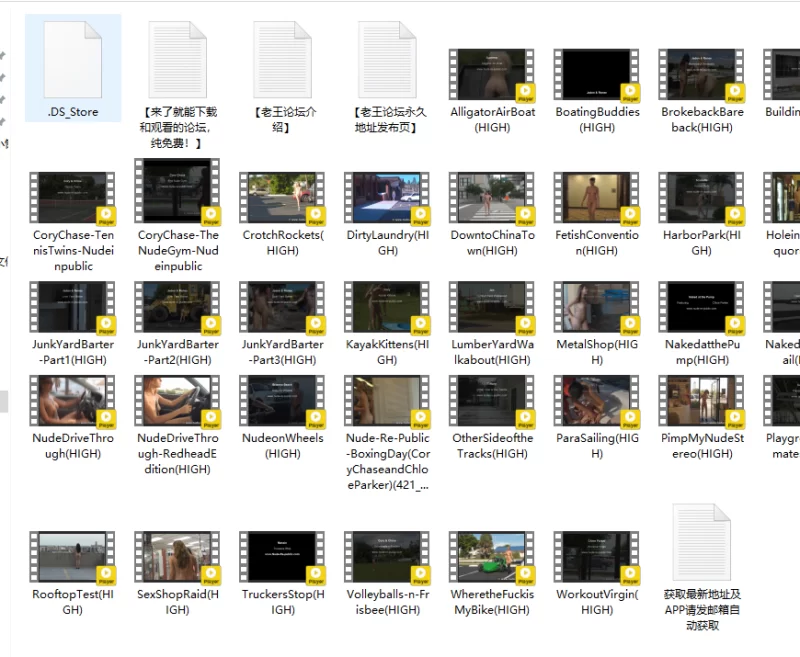This screenshot has height=657, width=800.
Task: Select the ParaSailing(HIGH) video file
Action: (x=597, y=401)
